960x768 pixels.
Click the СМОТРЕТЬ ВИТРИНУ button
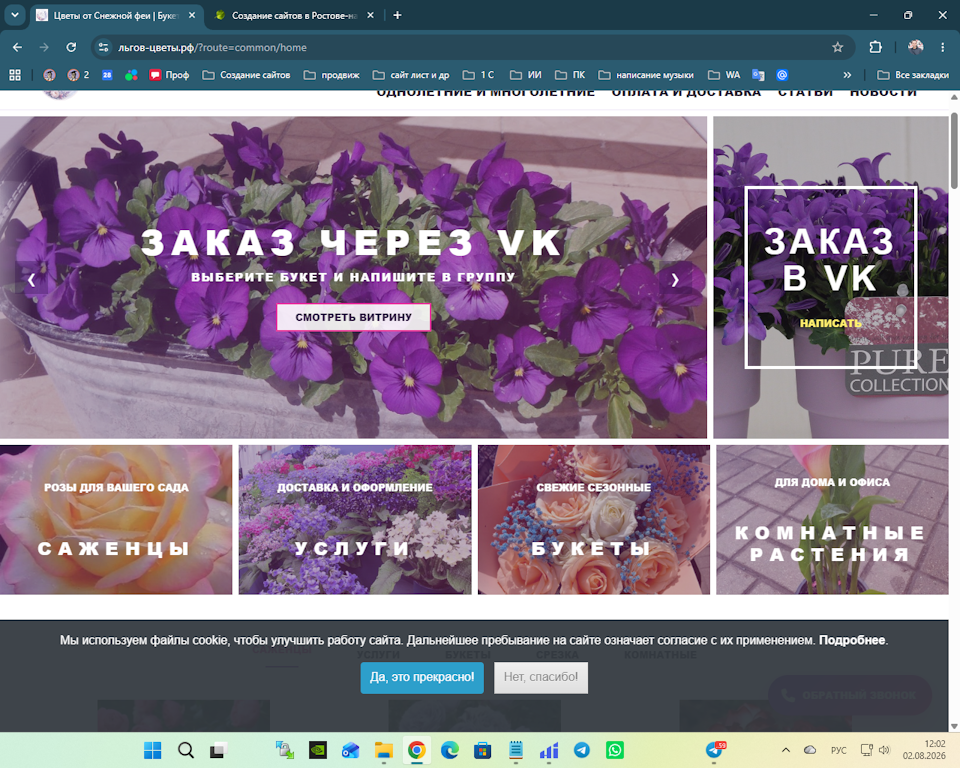coord(353,317)
